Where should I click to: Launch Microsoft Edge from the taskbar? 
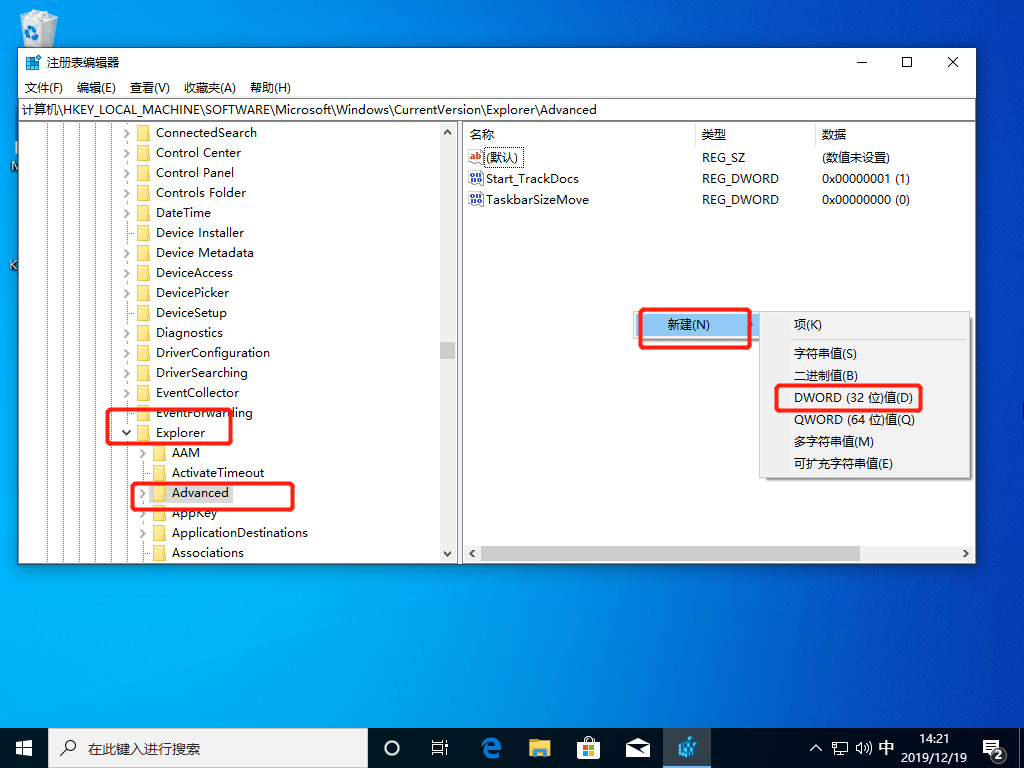tap(489, 747)
